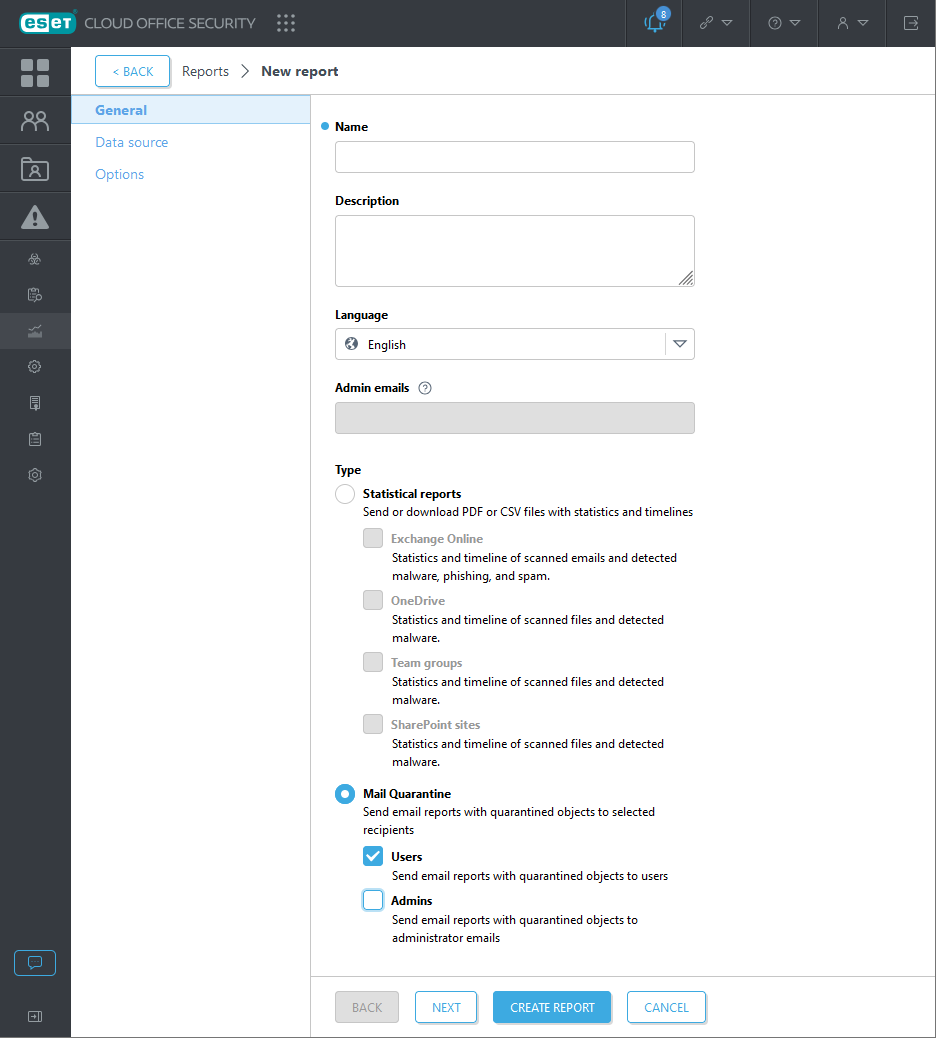
Task: Uncheck the Users checkbox
Action: click(373, 856)
